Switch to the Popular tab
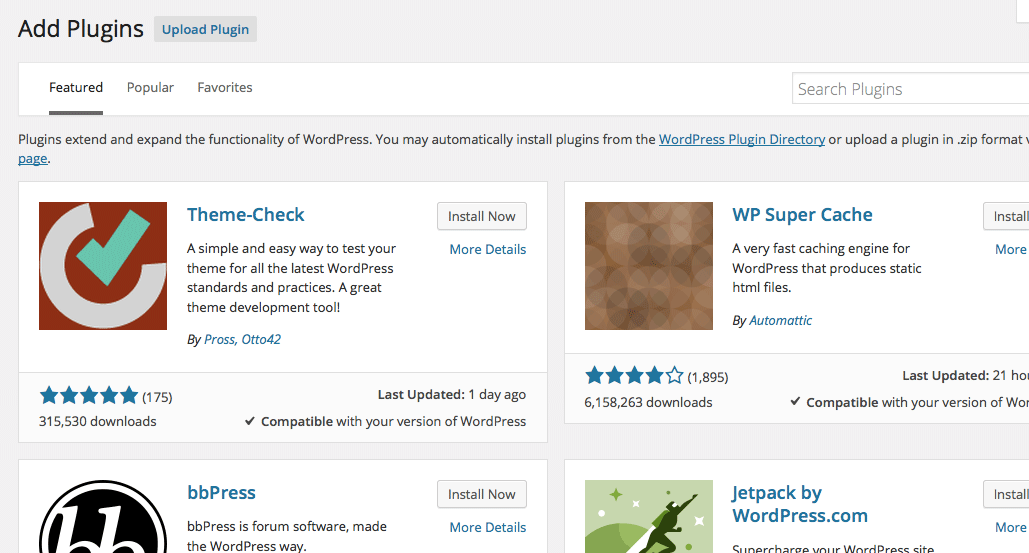 (150, 88)
